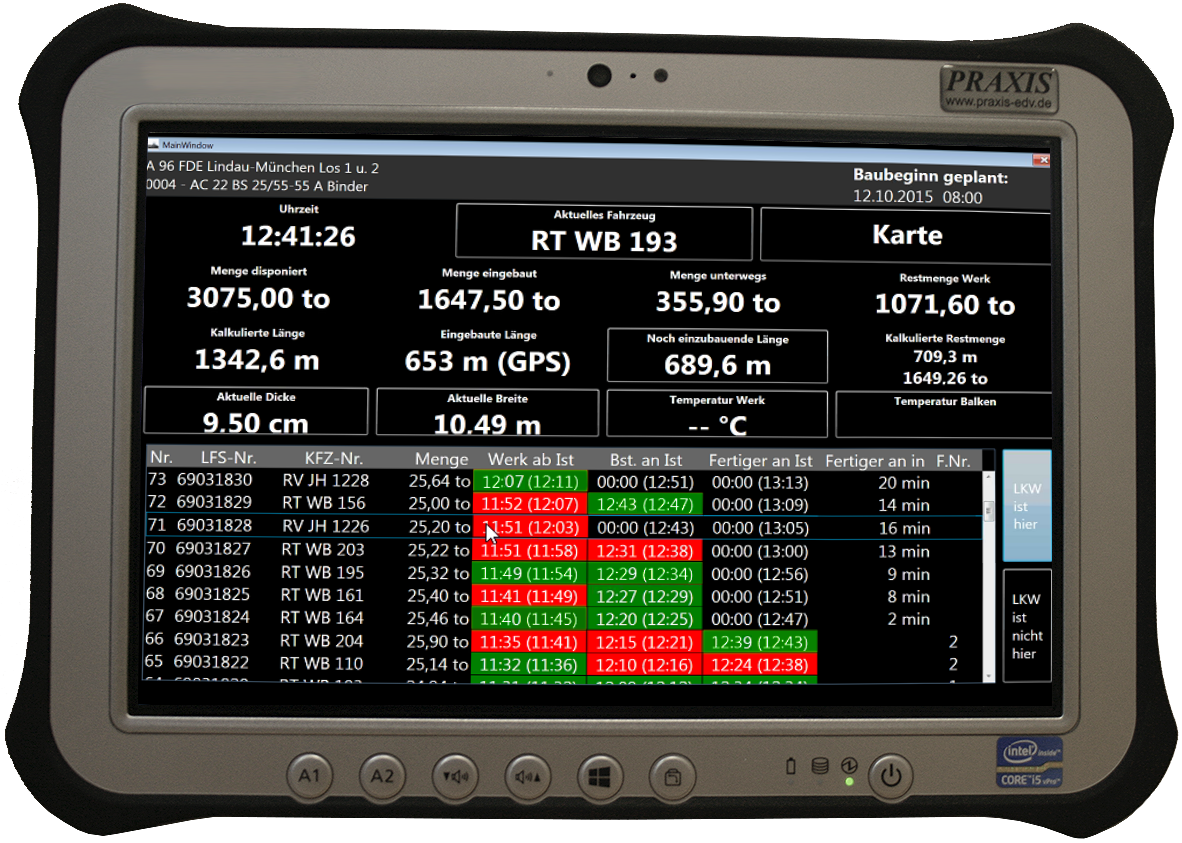Click the A 96 FDE Lindau-München project title
This screenshot has height=843, width=1182.
pyautogui.click(x=263, y=167)
